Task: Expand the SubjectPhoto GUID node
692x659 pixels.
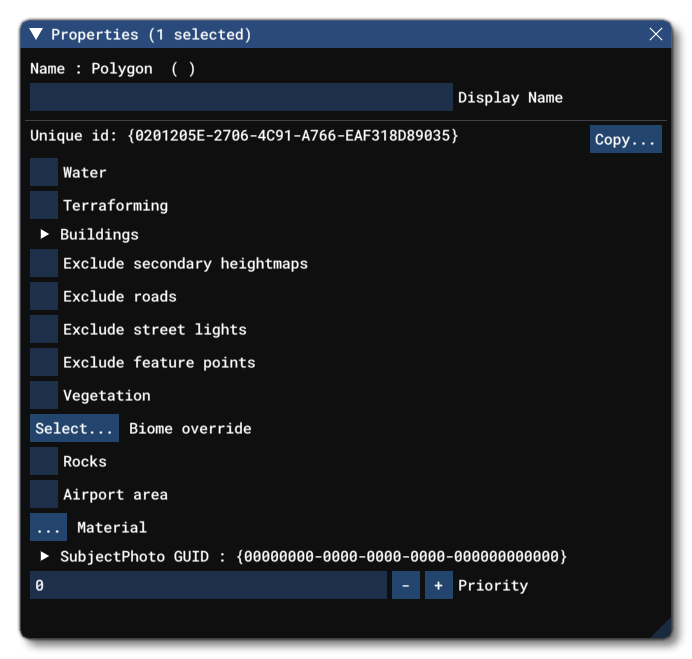Action: pyautogui.click(x=45, y=556)
